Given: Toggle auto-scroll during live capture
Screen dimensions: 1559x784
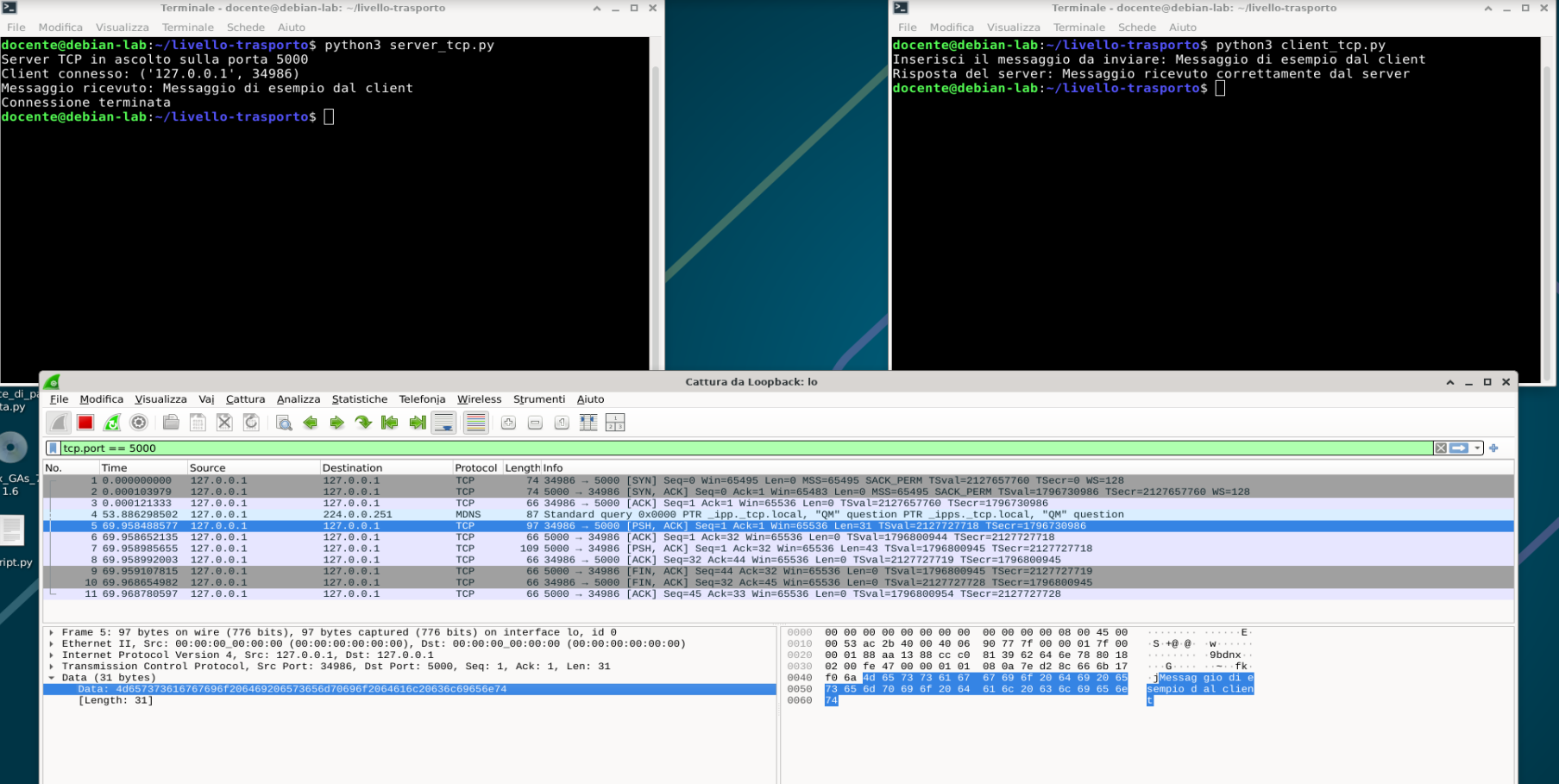Looking at the screenshot, I should click(444, 423).
